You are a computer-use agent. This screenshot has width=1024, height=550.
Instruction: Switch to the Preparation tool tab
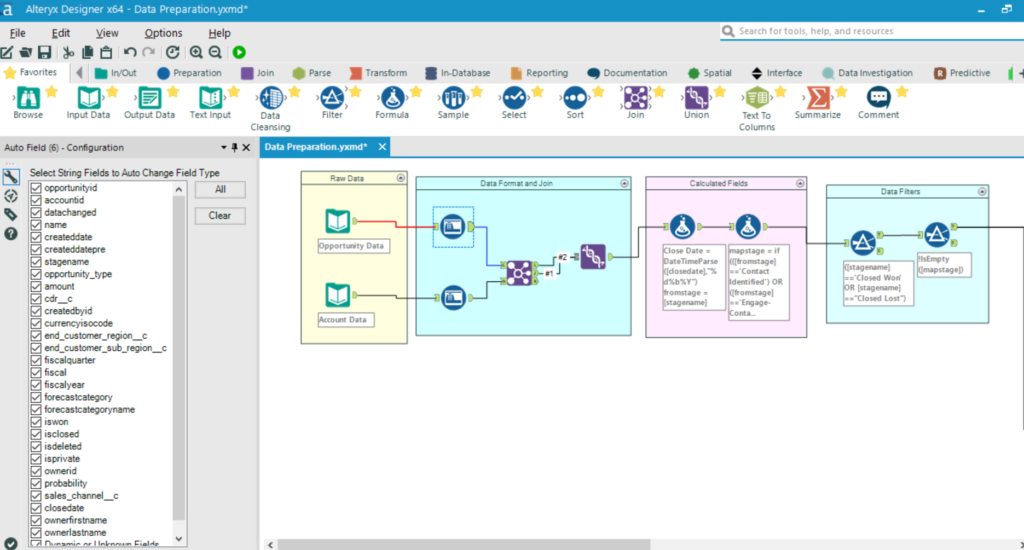pyautogui.click(x=189, y=73)
